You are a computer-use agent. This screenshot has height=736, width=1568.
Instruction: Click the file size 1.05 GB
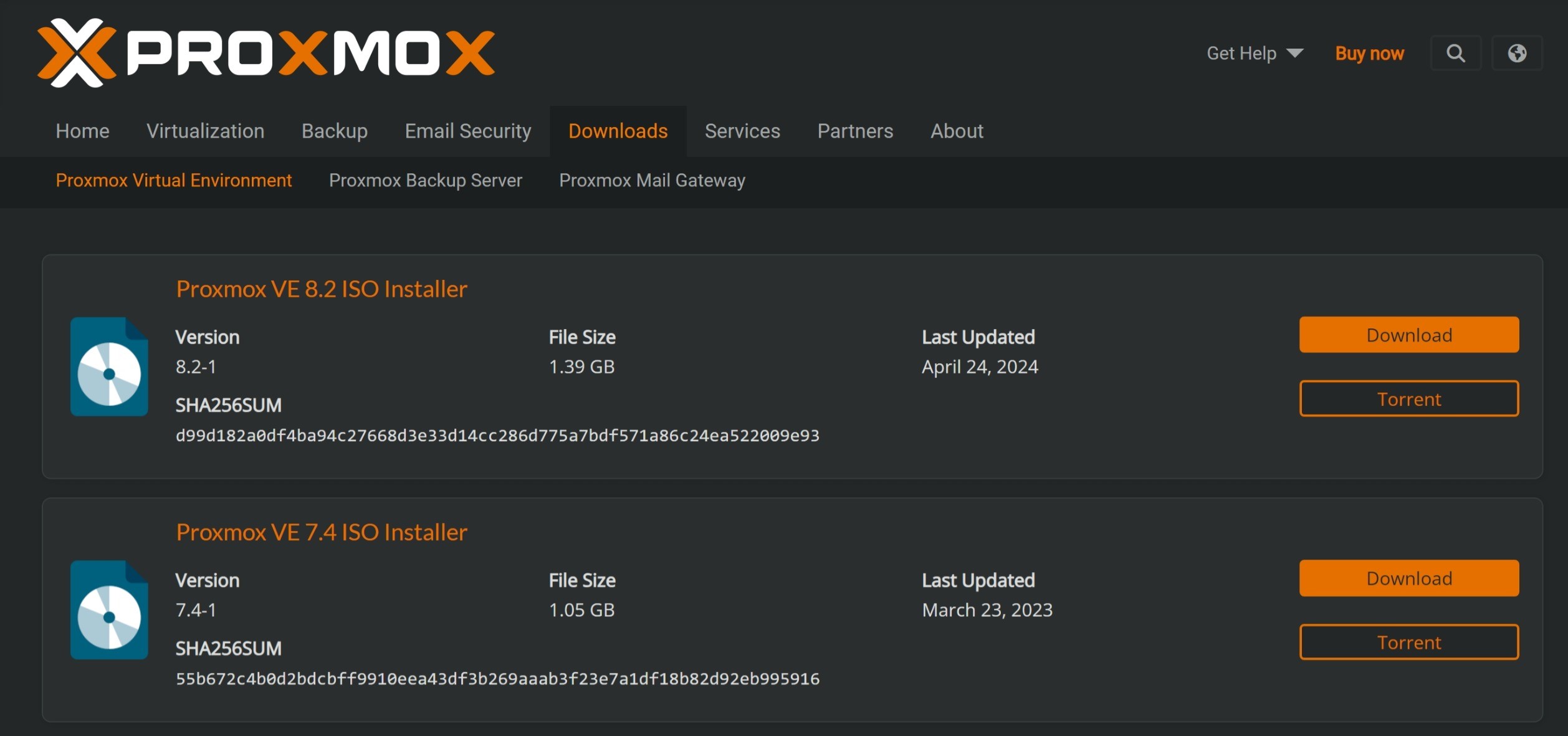[581, 609]
